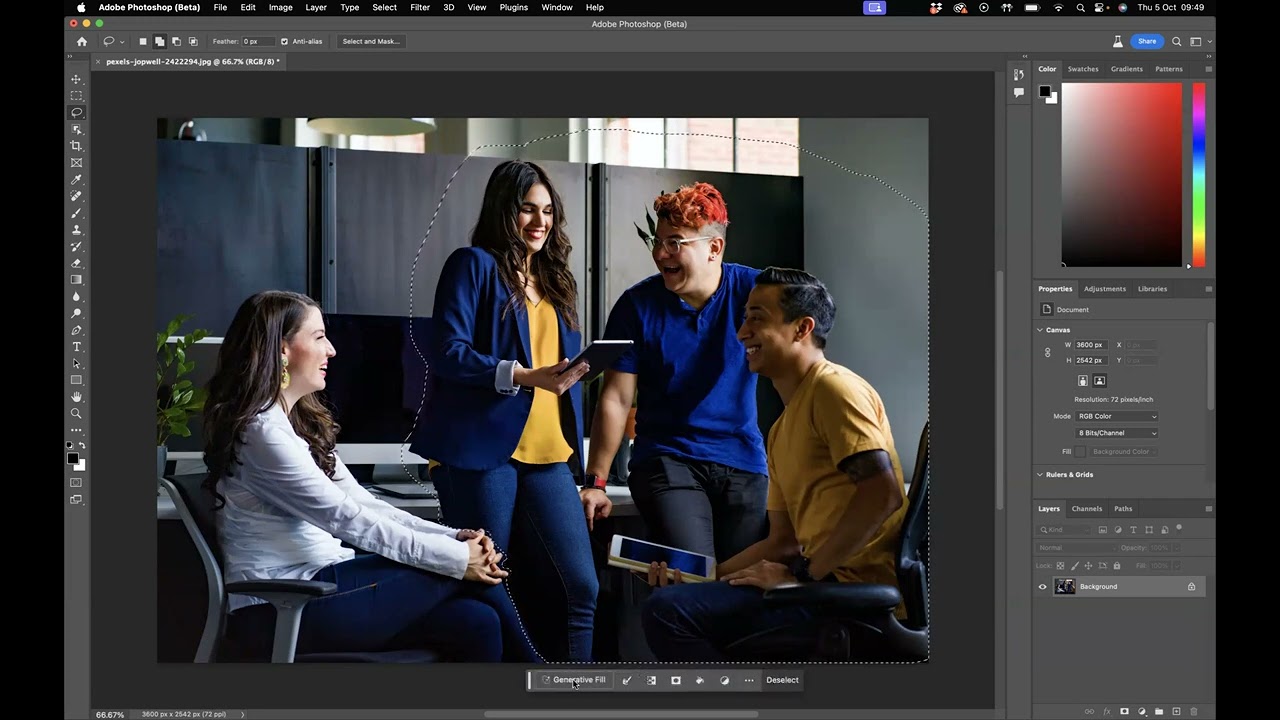Switch to the Adjustments tab
1280x720 pixels.
(x=1105, y=289)
